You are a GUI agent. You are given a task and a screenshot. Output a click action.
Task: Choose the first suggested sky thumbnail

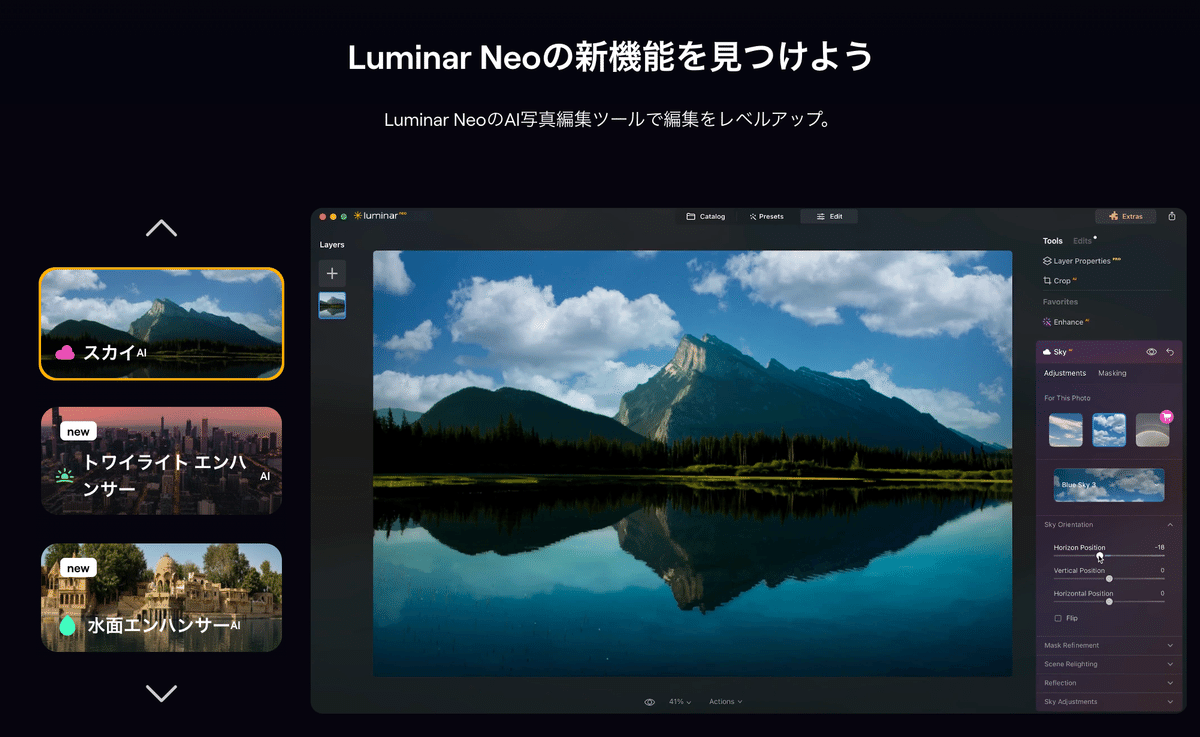point(1065,430)
